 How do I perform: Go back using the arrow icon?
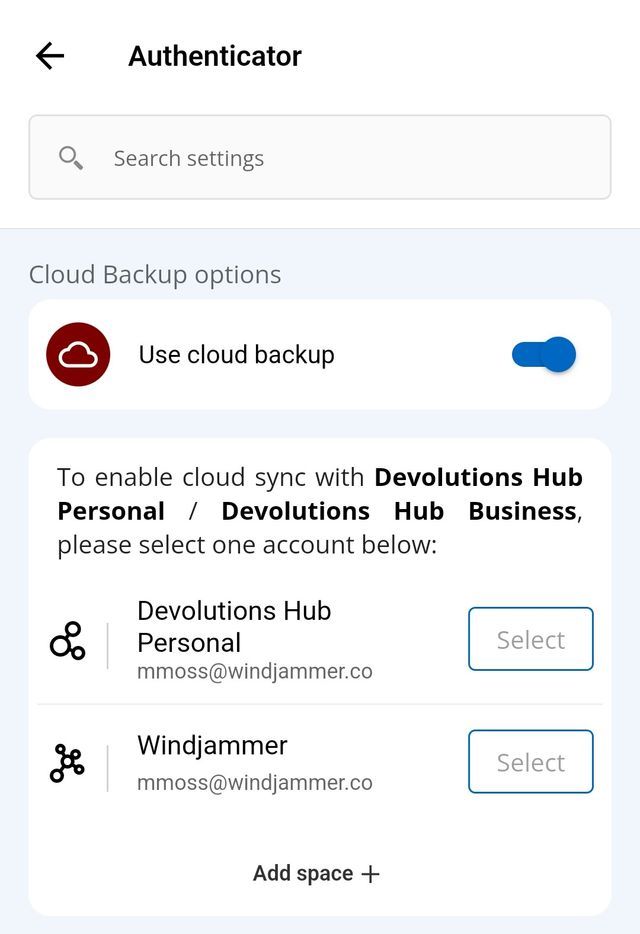point(50,56)
